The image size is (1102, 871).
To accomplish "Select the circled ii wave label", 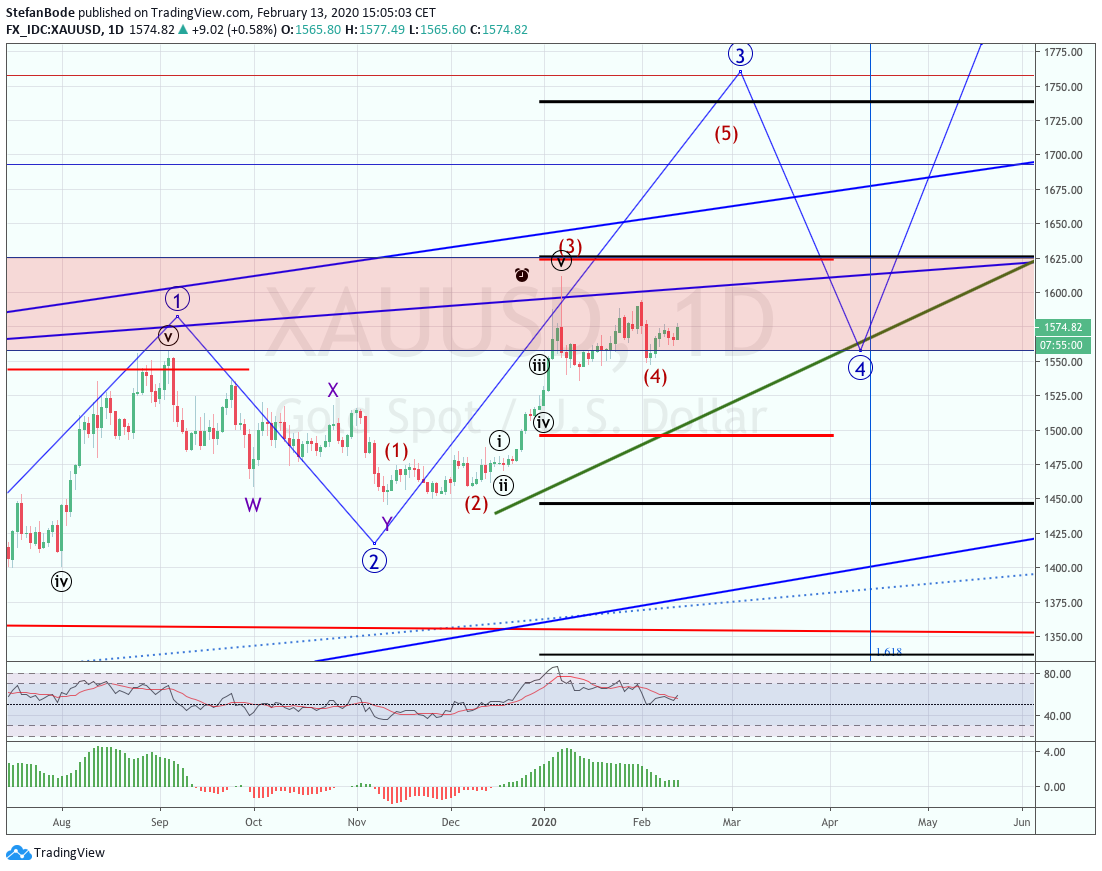I will point(503,485).
